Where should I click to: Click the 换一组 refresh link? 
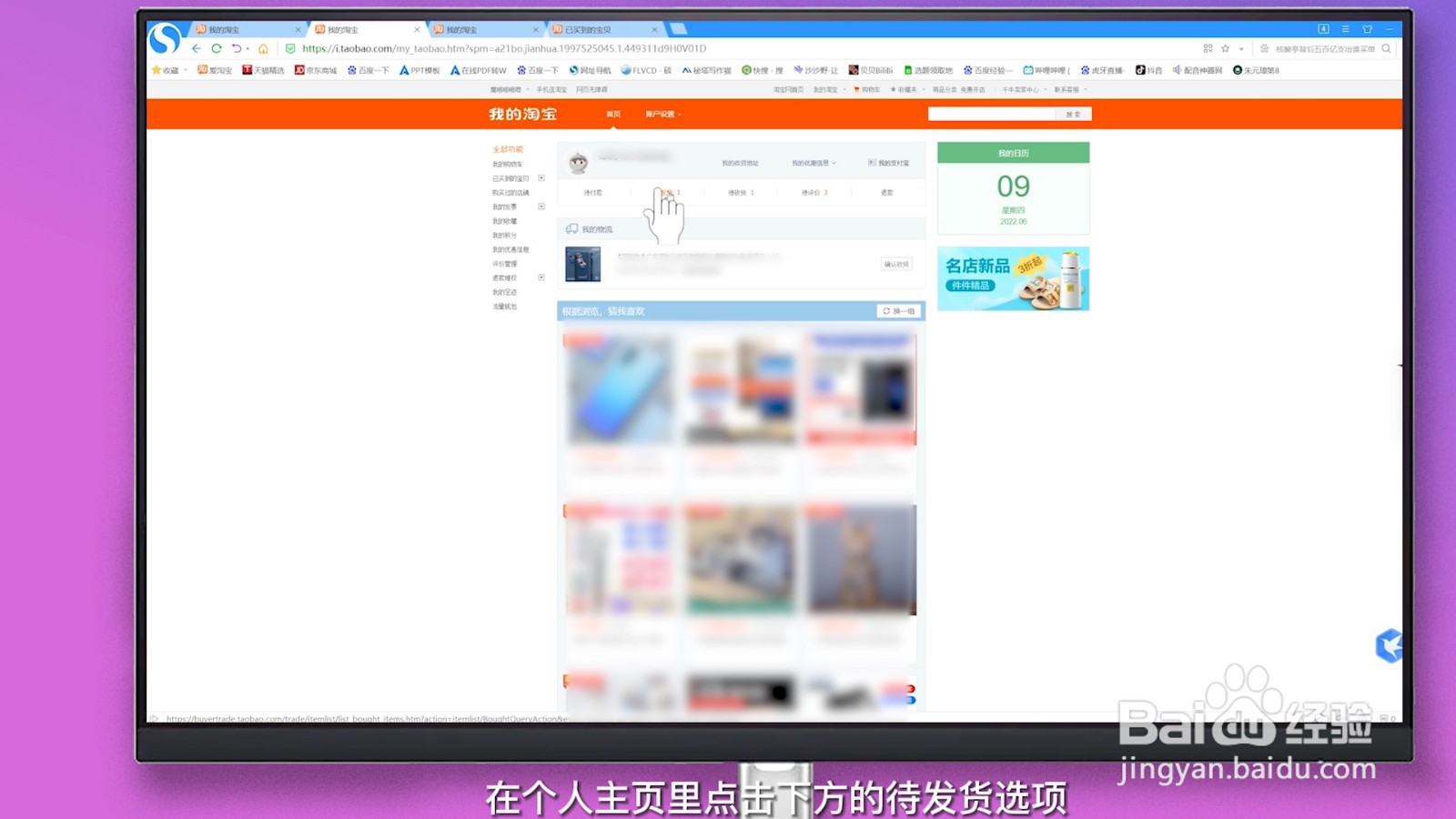coord(898,310)
